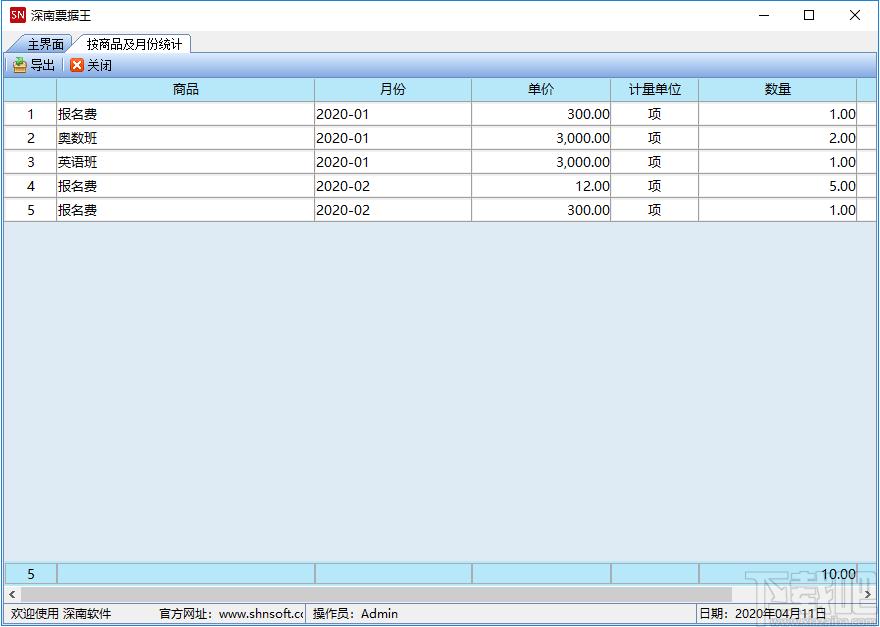Click the horizontal scrollbar thumb

tap(376, 594)
